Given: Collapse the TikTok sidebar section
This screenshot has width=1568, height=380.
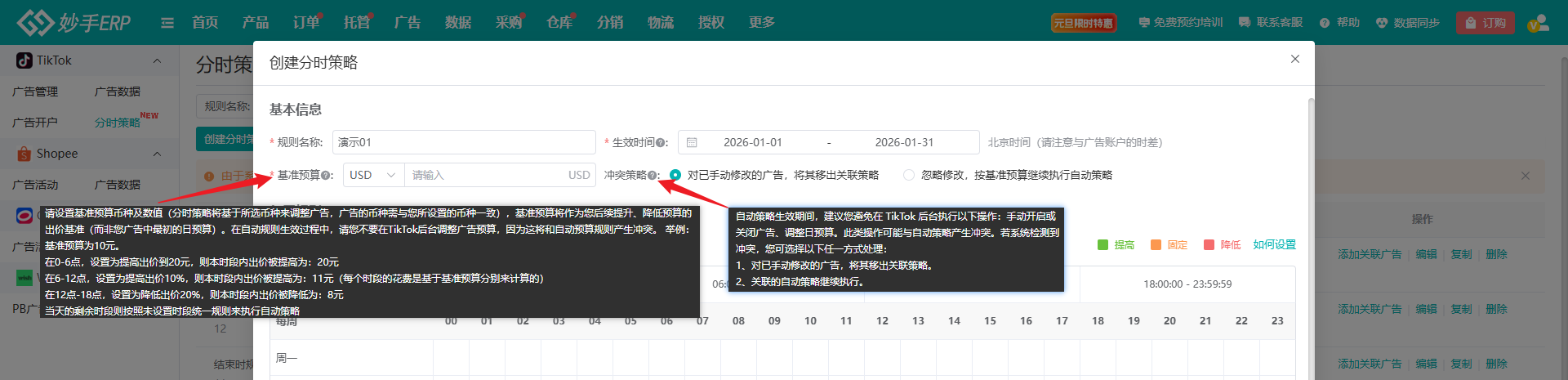Looking at the screenshot, I should (x=157, y=60).
